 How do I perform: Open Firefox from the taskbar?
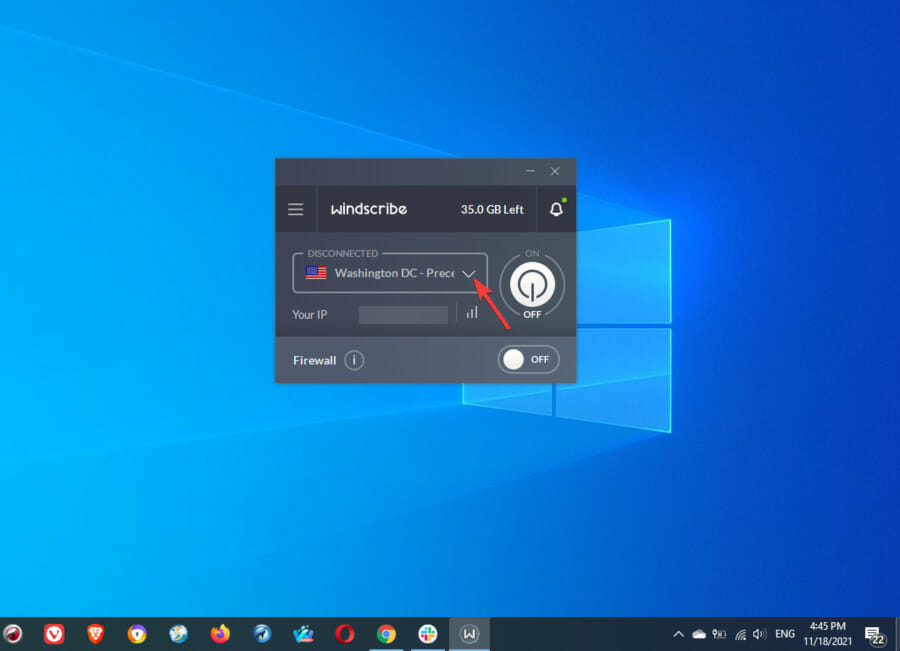tap(220, 633)
